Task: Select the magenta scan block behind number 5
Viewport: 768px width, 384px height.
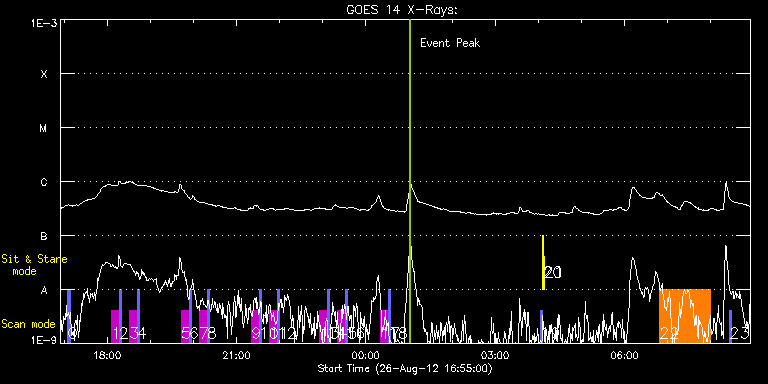Action: (x=185, y=326)
